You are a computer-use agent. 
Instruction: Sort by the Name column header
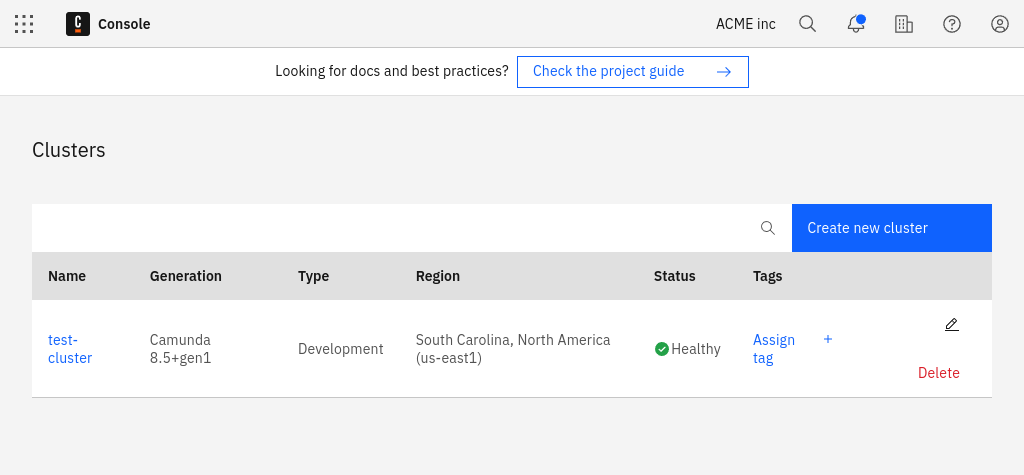coord(67,276)
